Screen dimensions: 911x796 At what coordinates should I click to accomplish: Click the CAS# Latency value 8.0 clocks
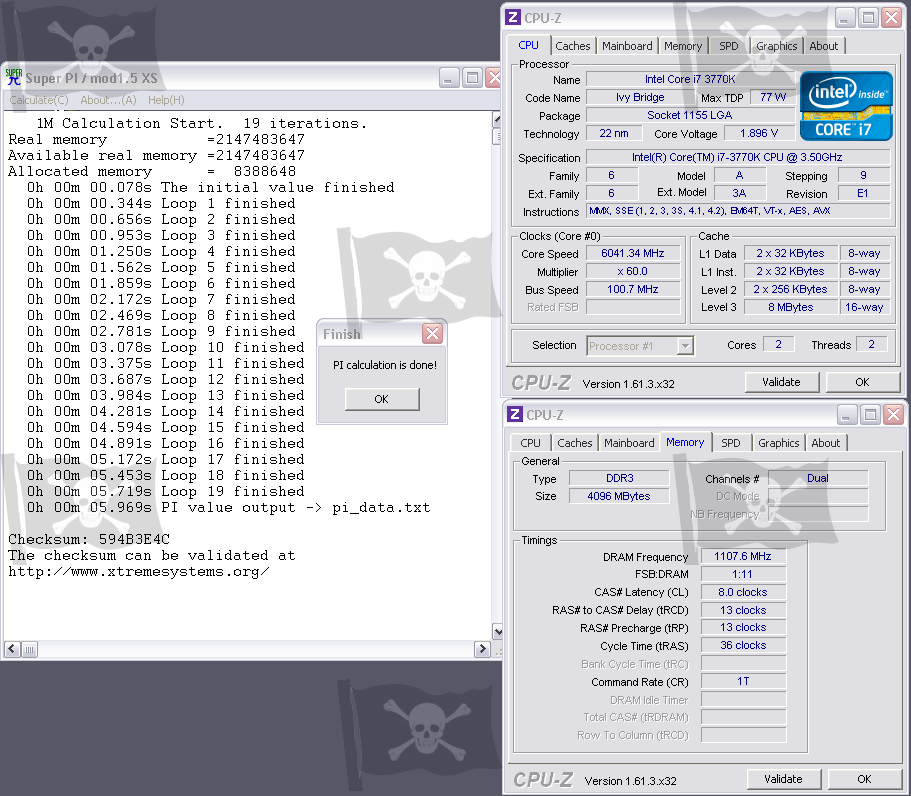(743, 592)
